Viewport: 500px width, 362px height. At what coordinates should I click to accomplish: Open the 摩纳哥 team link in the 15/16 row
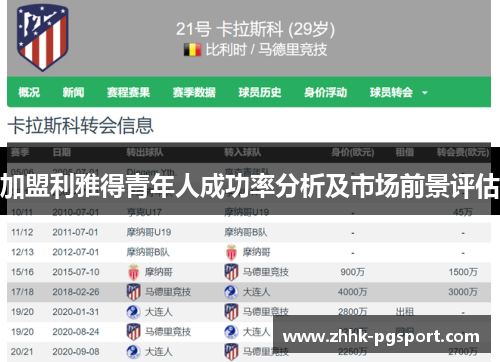click(158, 272)
